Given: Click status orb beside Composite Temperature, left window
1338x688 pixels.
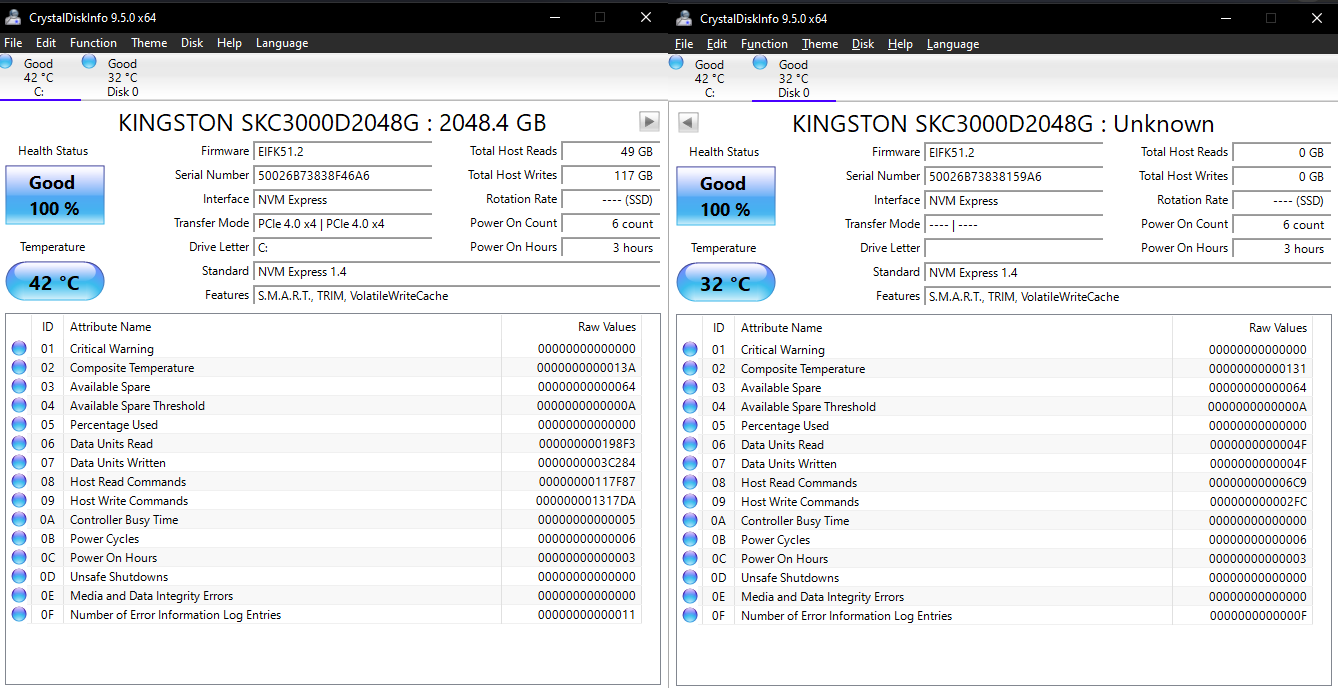Looking at the screenshot, I should point(19,368).
